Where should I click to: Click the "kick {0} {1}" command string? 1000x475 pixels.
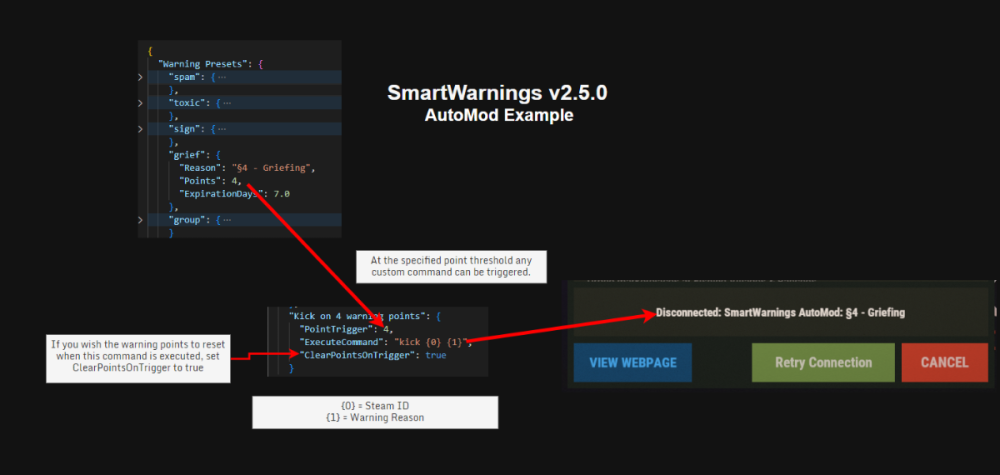[x=432, y=342]
